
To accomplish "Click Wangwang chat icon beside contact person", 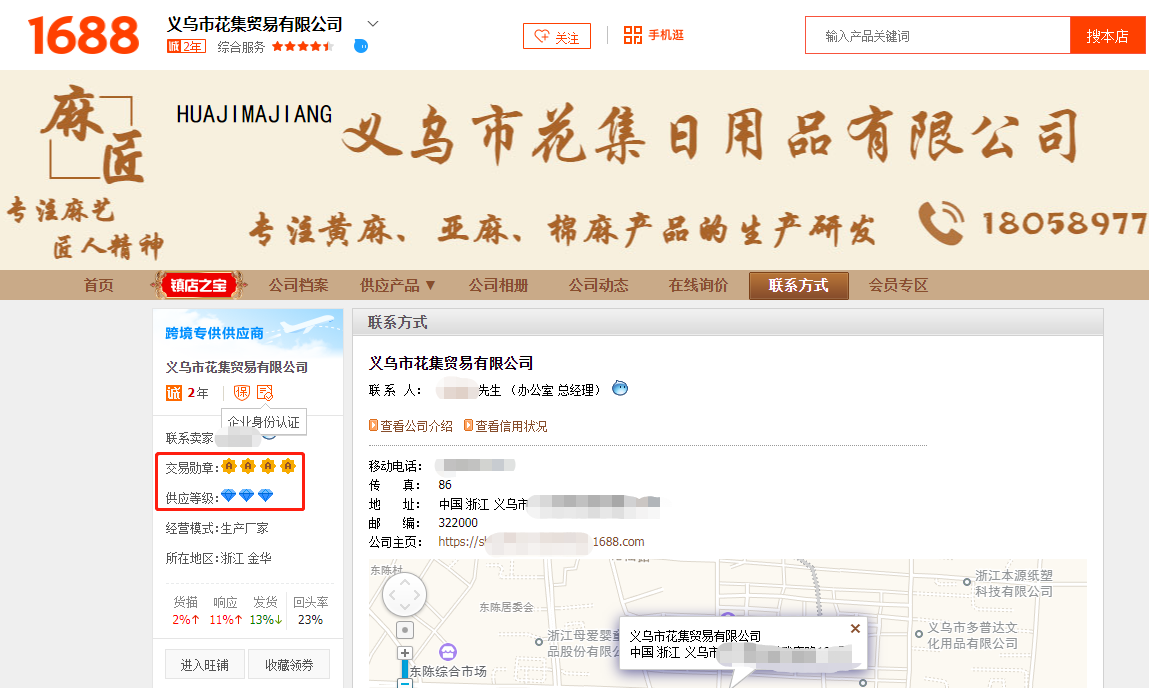I will [x=620, y=388].
